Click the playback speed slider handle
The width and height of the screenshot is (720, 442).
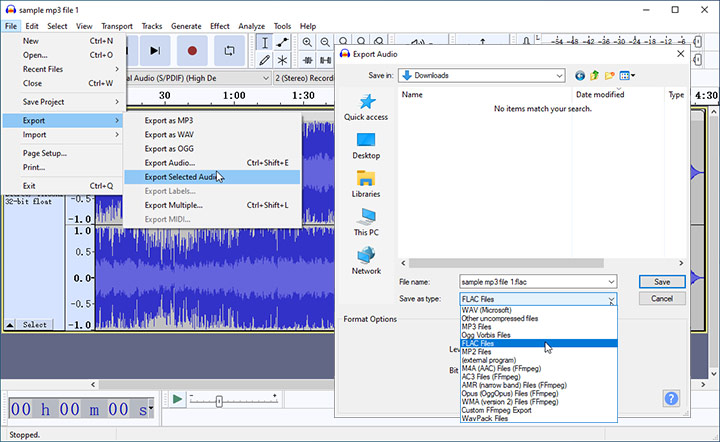click(x=219, y=401)
